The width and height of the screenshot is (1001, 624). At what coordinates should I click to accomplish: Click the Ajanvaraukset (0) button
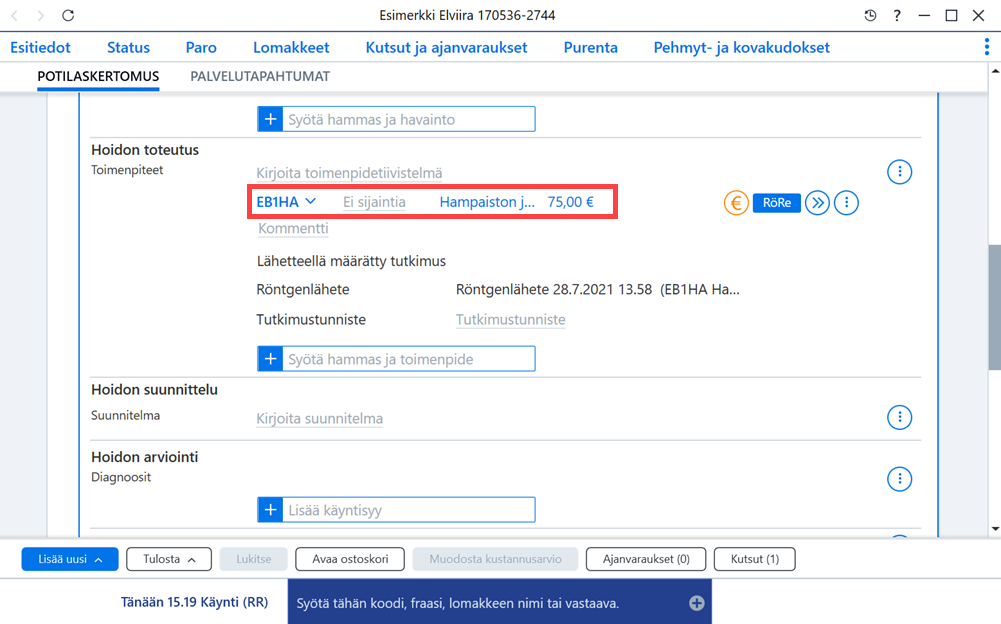[646, 559]
